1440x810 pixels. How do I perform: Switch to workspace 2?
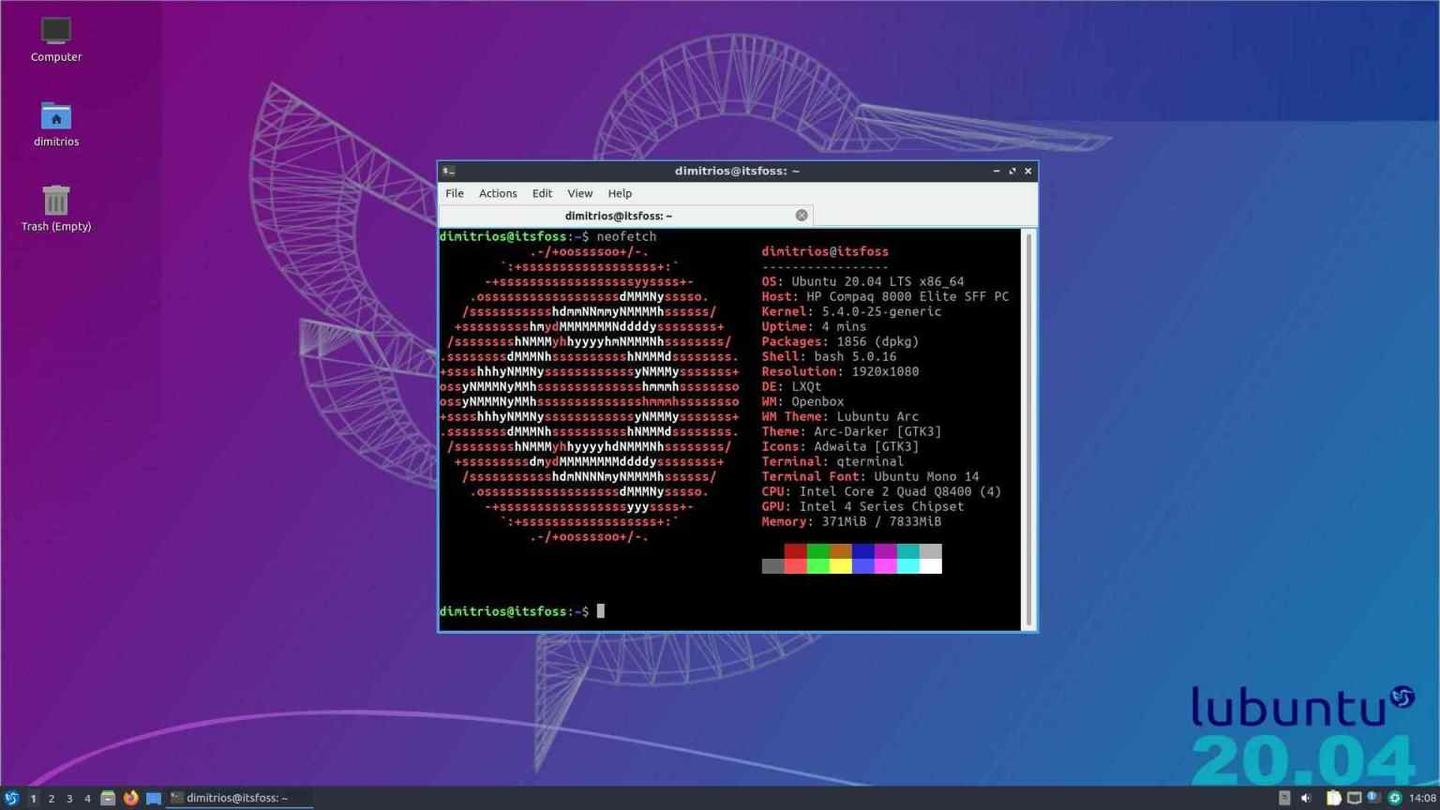pos(50,797)
